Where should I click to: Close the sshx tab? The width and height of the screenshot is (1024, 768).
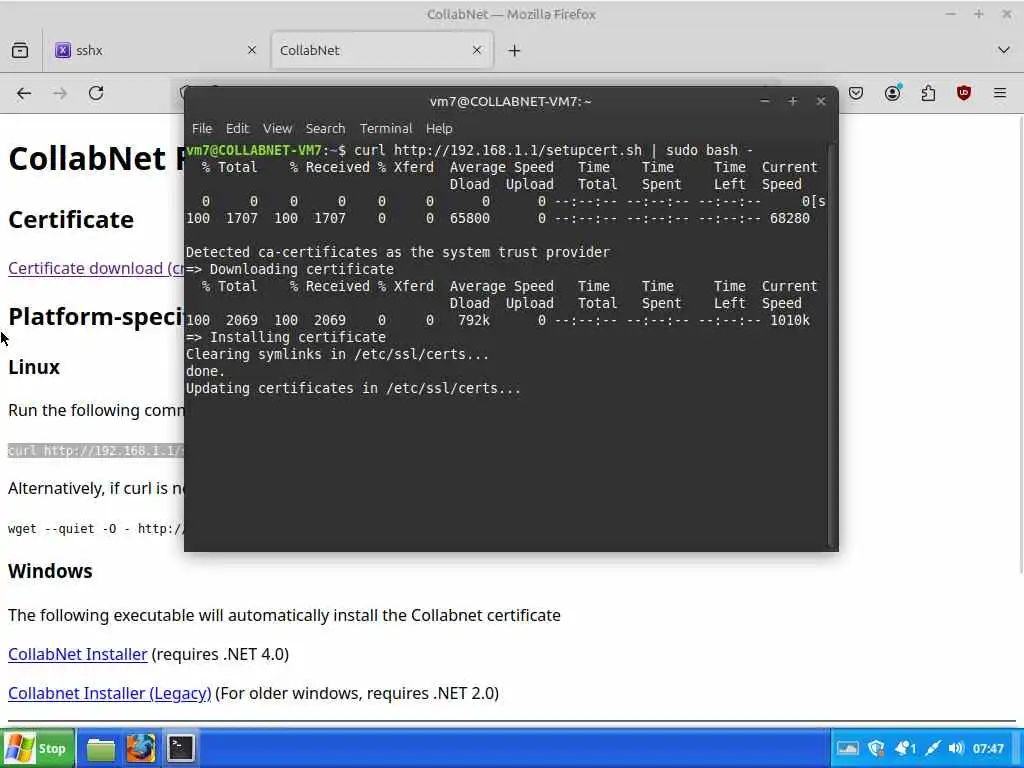pos(252,50)
